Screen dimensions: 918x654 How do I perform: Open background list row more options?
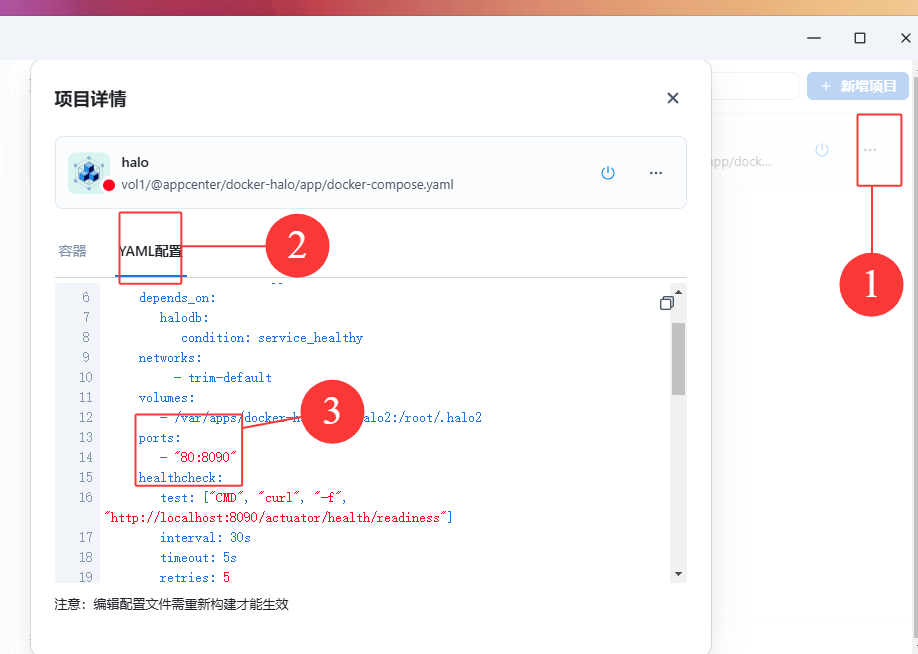(870, 150)
